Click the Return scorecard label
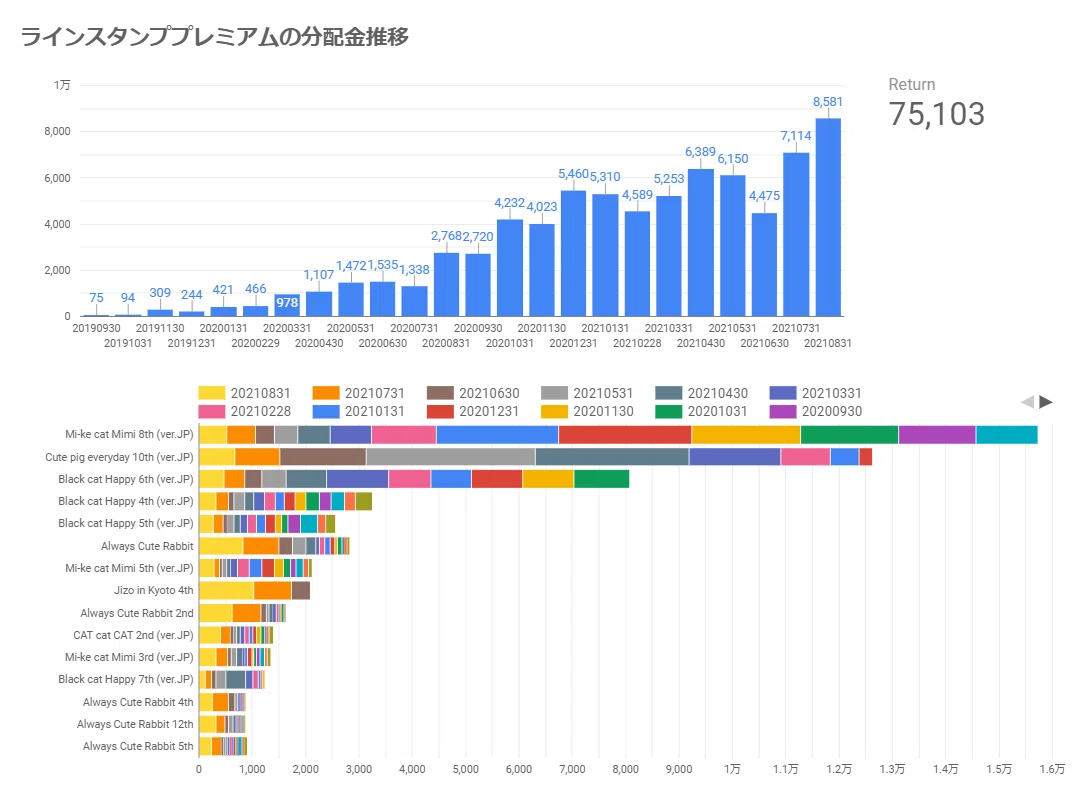Screen dimensions: 1077x807 point(911,84)
